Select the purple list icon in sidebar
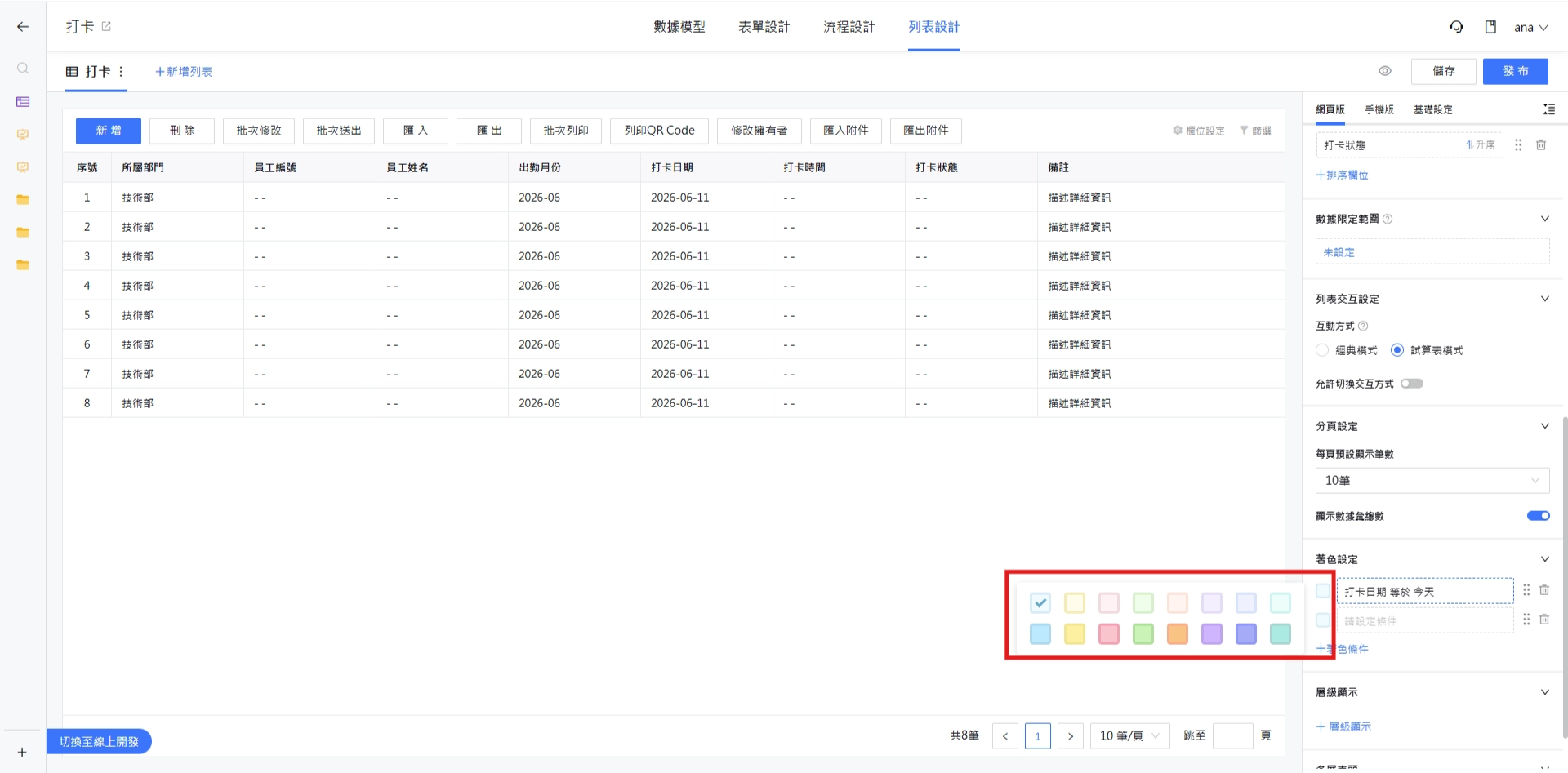This screenshot has width=1568, height=773. [23, 102]
